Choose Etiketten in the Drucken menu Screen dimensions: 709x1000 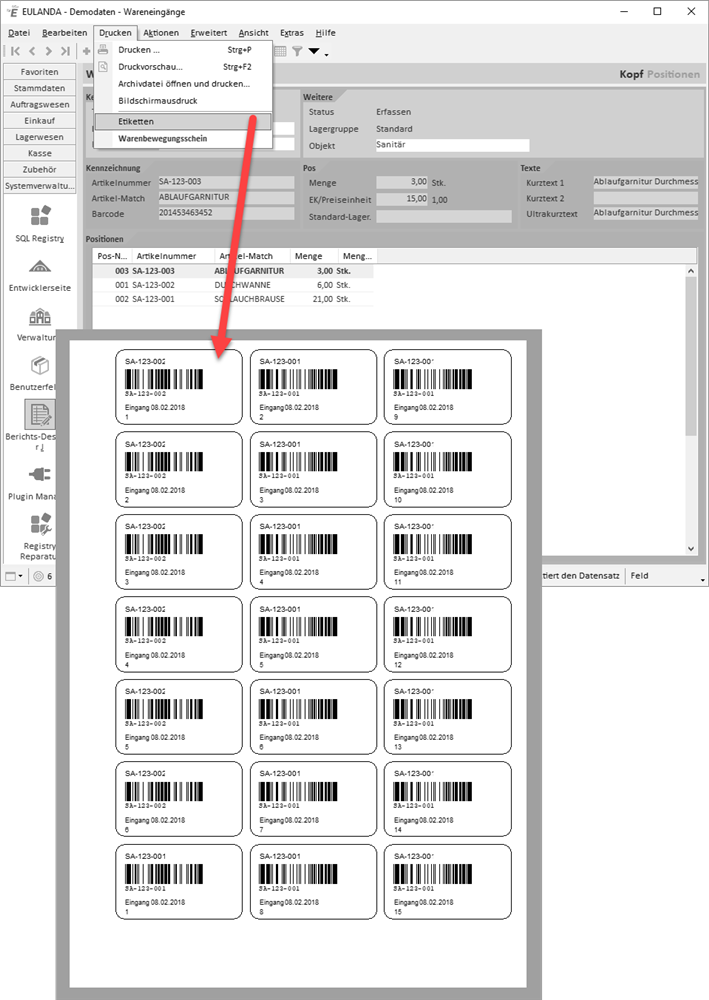[x=183, y=121]
